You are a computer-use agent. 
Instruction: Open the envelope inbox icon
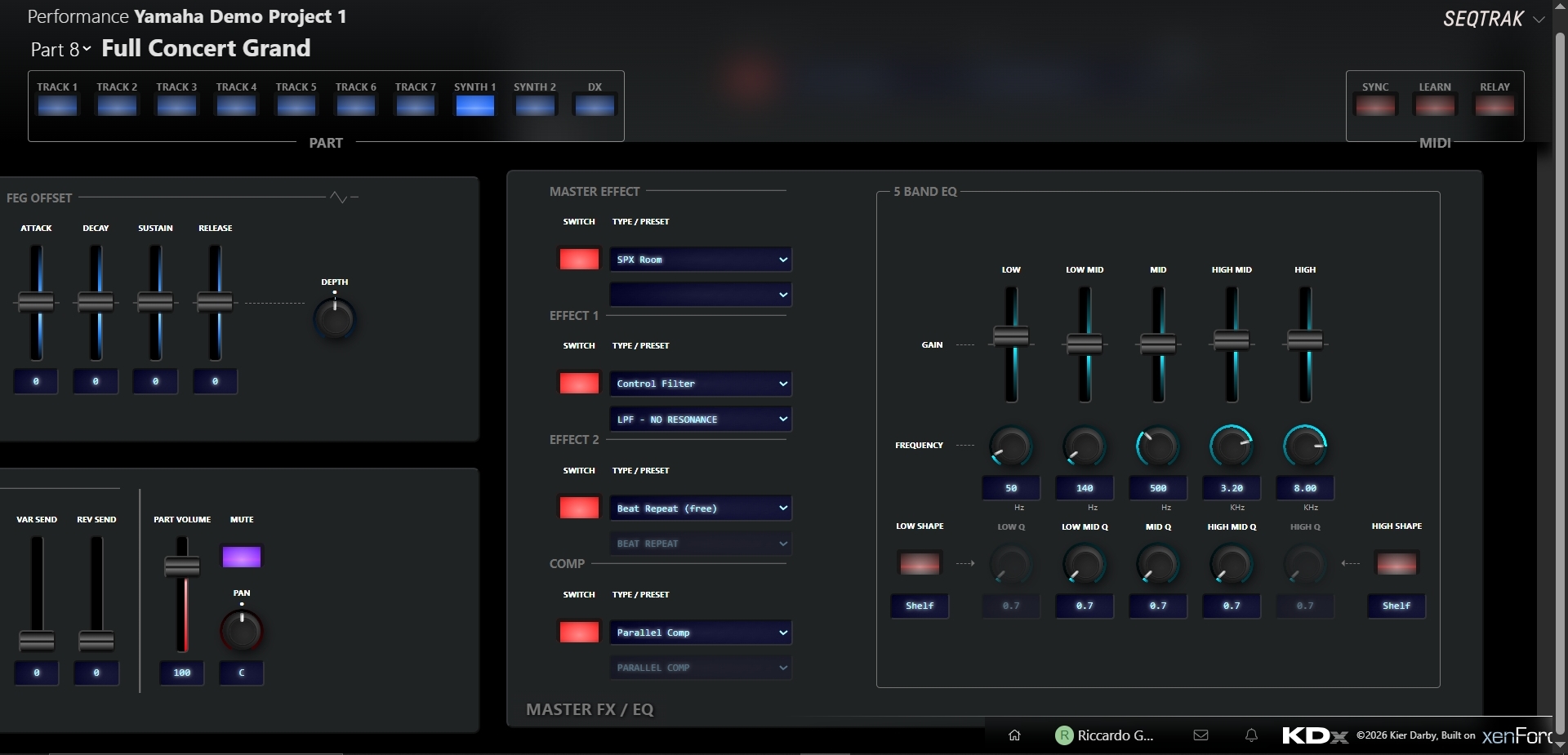(1200, 735)
